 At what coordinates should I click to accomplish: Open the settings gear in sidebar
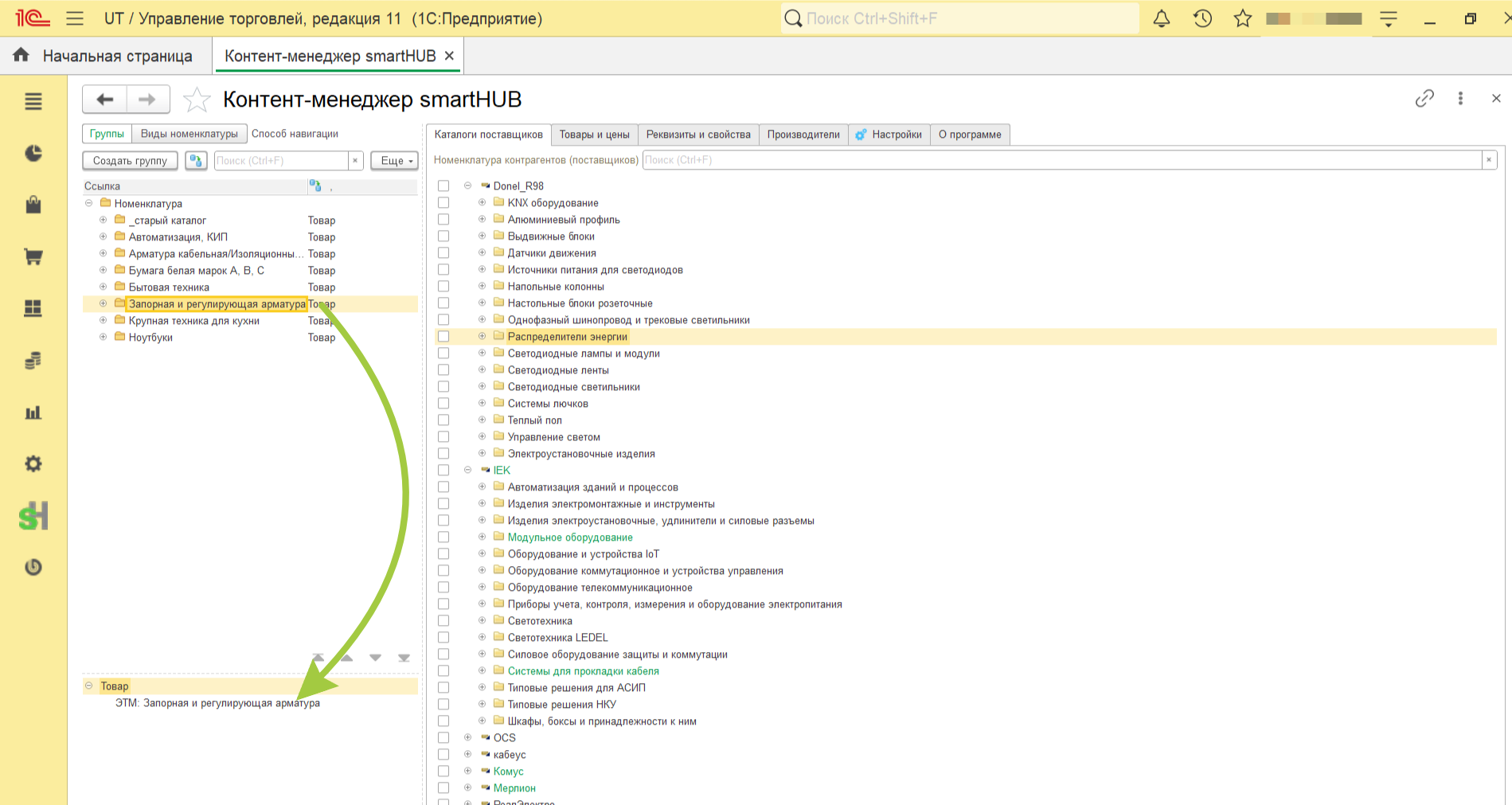point(33,463)
